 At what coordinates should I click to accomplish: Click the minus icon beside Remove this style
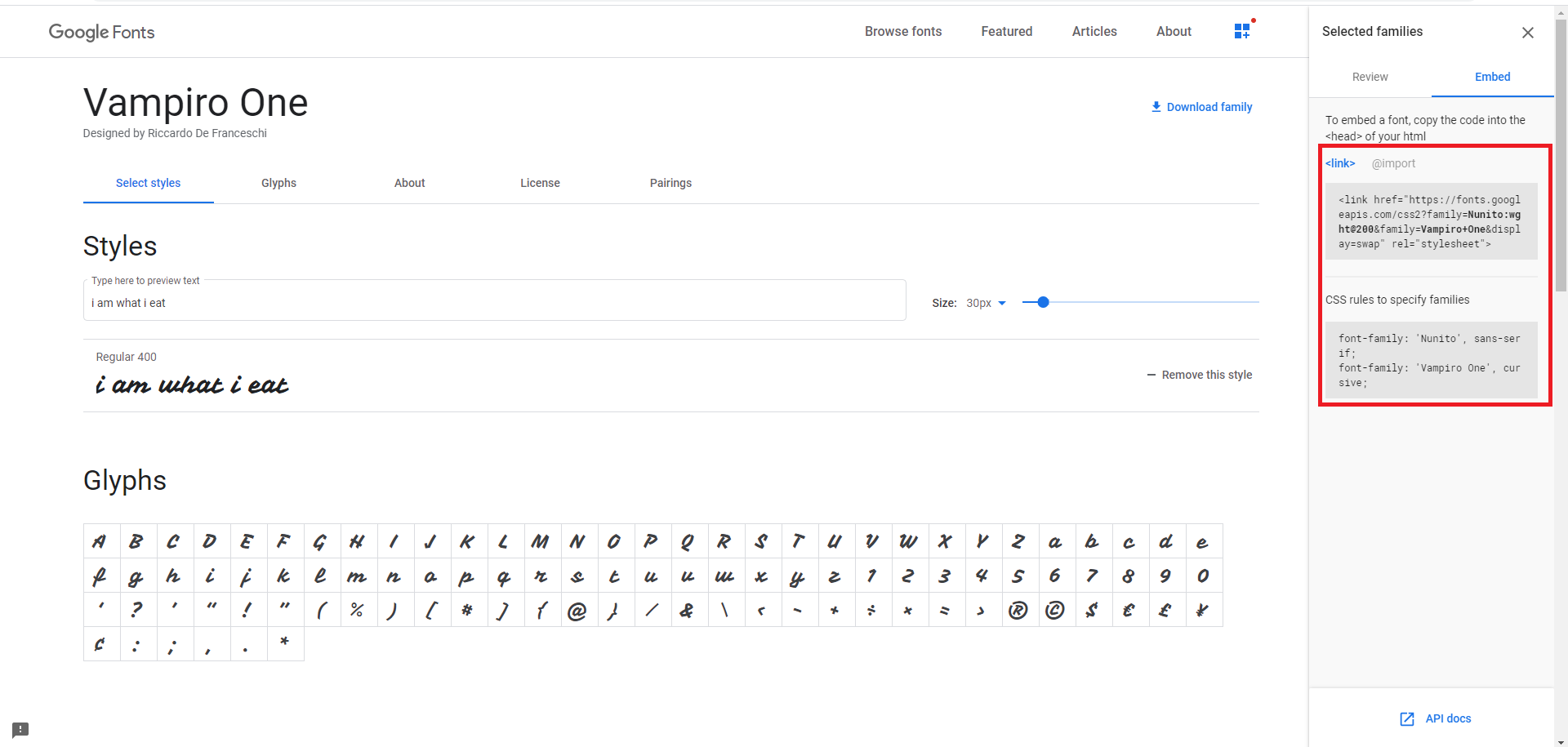tap(1151, 375)
